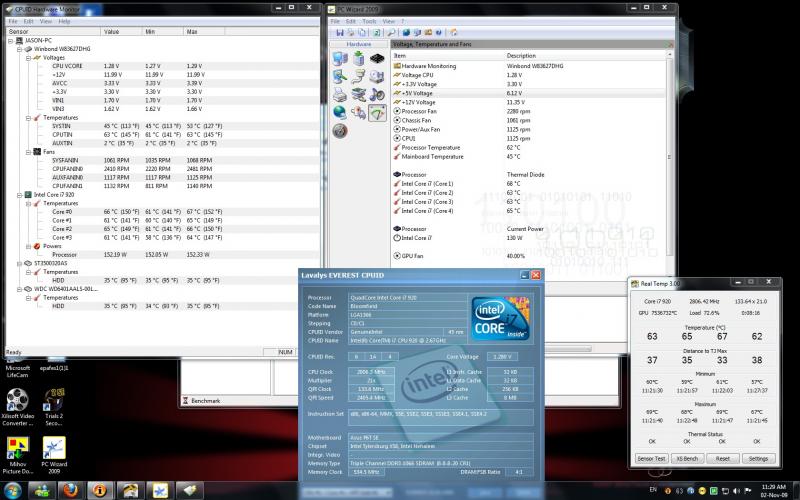
Task: Select the Mainboard Temperature row
Action: (529, 157)
